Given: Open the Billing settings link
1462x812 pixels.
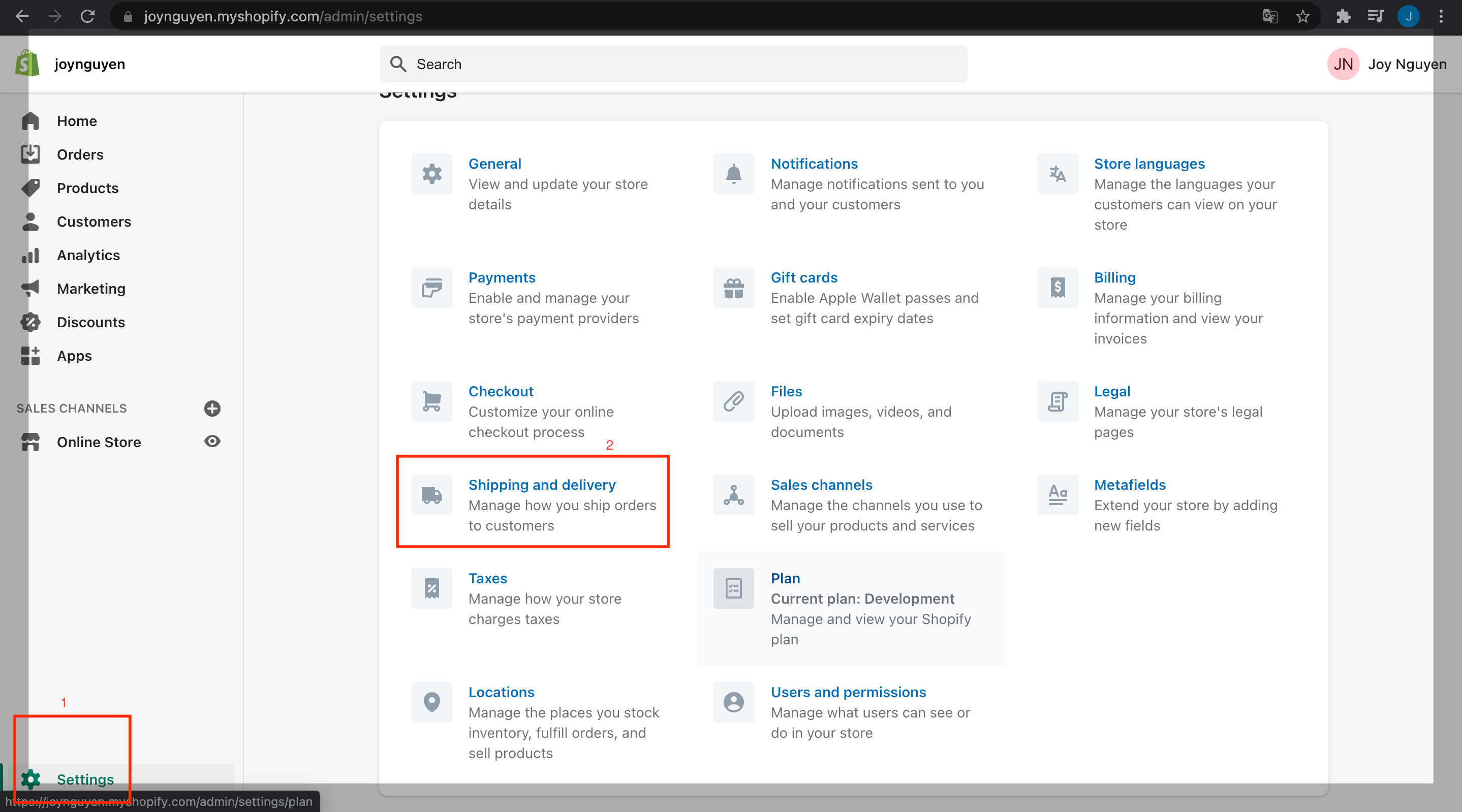Looking at the screenshot, I should click(1114, 277).
